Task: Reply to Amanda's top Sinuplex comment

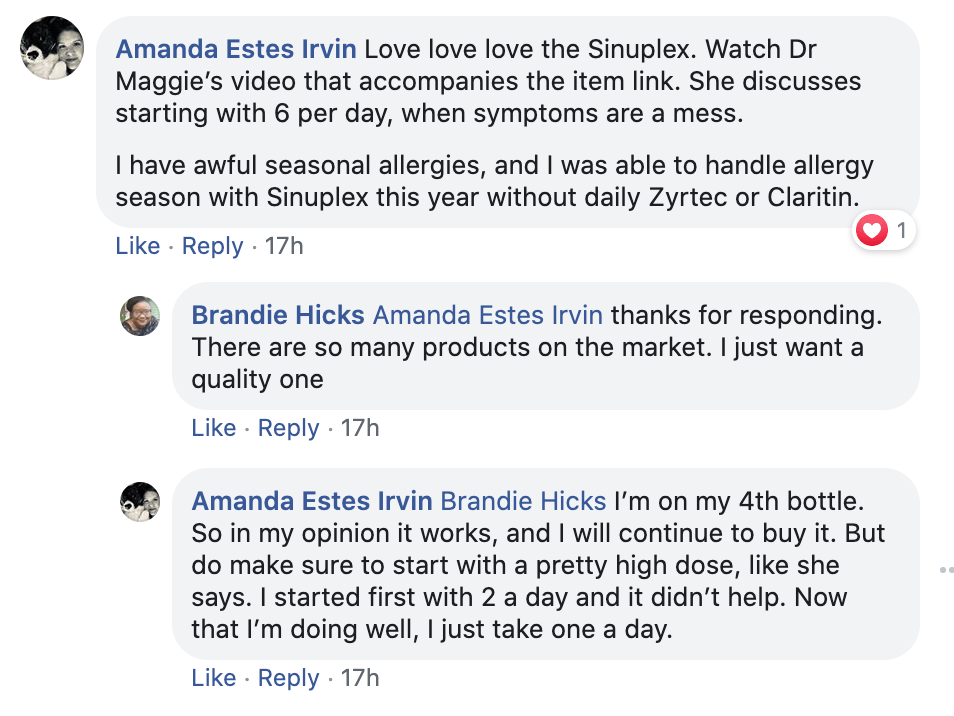Action: 212,246
